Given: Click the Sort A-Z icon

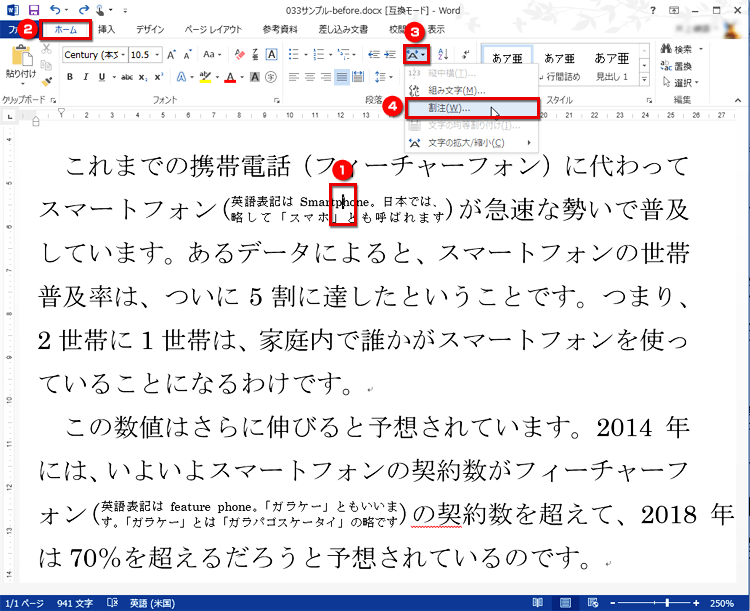Looking at the screenshot, I should tap(443, 55).
